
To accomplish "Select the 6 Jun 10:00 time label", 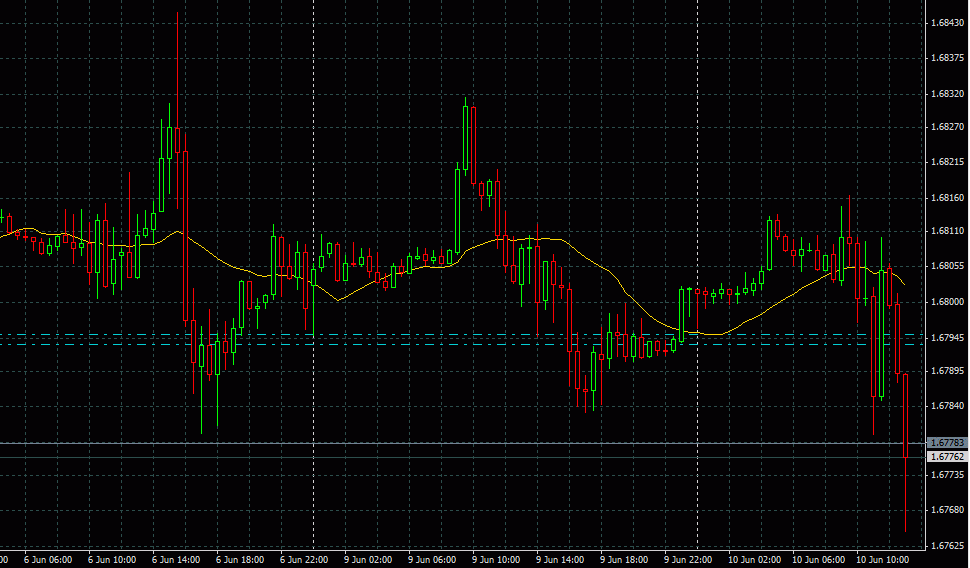I will [112, 560].
